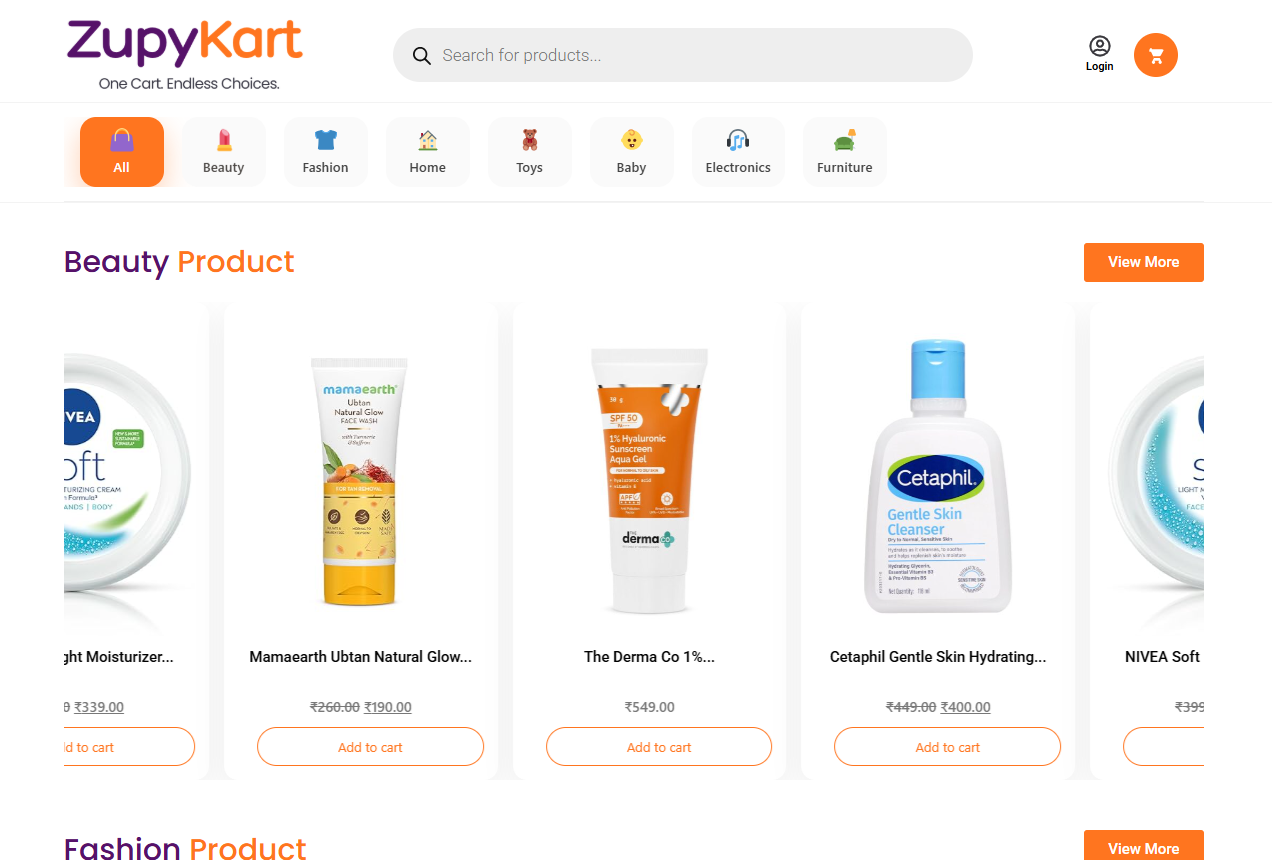Open the Electronics headphones category
1272x860 pixels.
click(738, 152)
